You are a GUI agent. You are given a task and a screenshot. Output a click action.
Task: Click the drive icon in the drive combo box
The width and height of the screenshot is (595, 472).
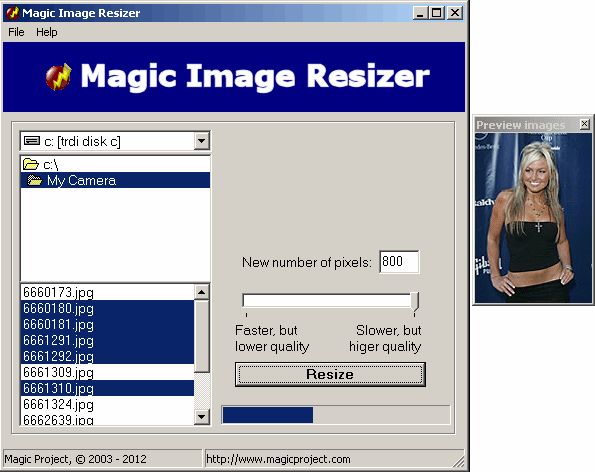(31, 141)
